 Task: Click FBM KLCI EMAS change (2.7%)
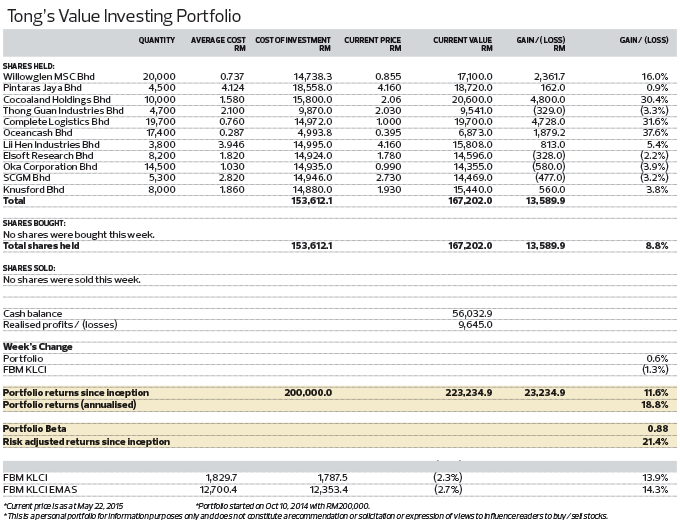[448, 490]
